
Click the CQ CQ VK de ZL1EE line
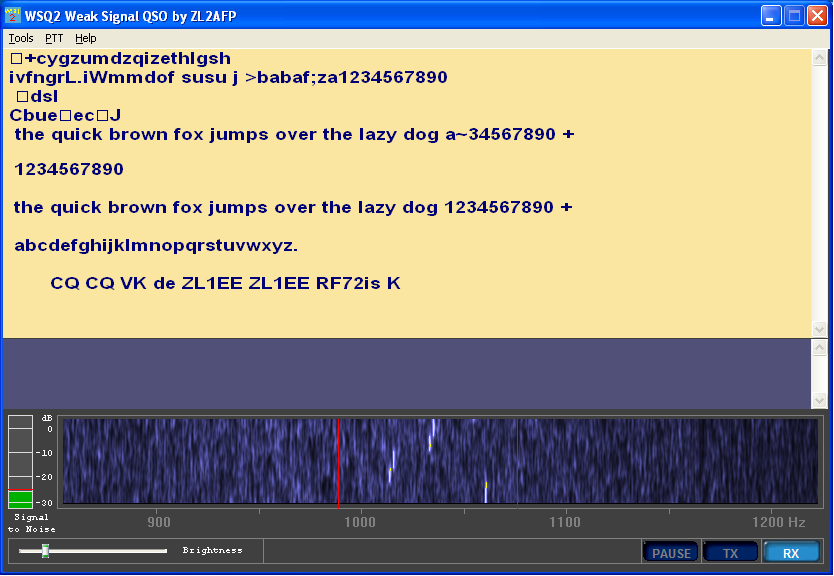225,283
